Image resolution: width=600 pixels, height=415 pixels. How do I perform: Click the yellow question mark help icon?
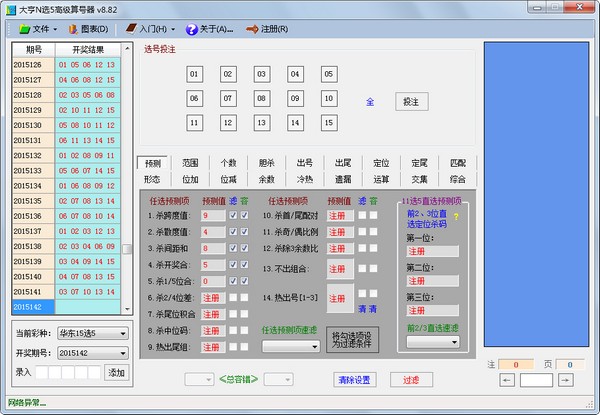coord(456,217)
